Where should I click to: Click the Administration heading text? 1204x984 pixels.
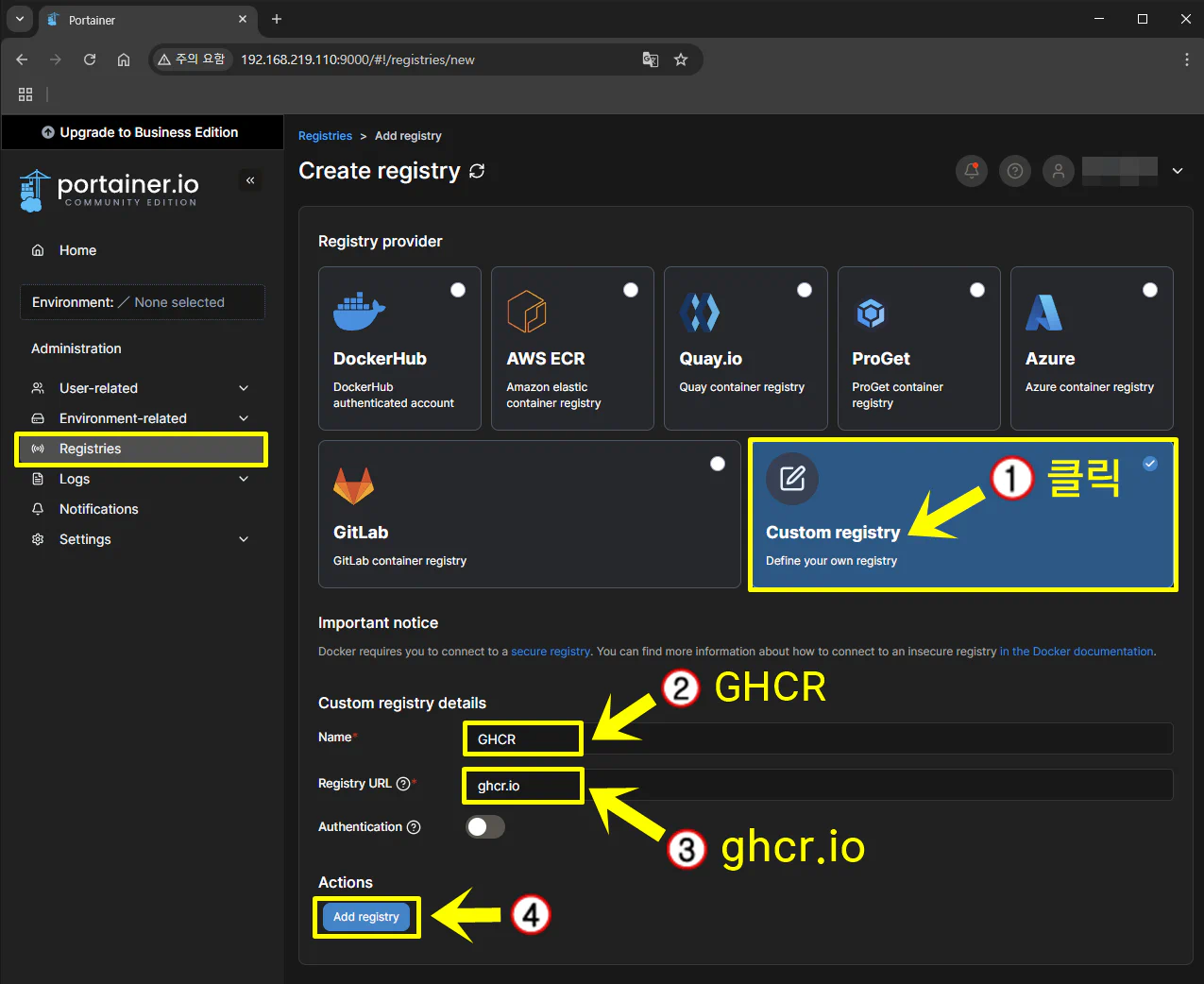pos(76,348)
